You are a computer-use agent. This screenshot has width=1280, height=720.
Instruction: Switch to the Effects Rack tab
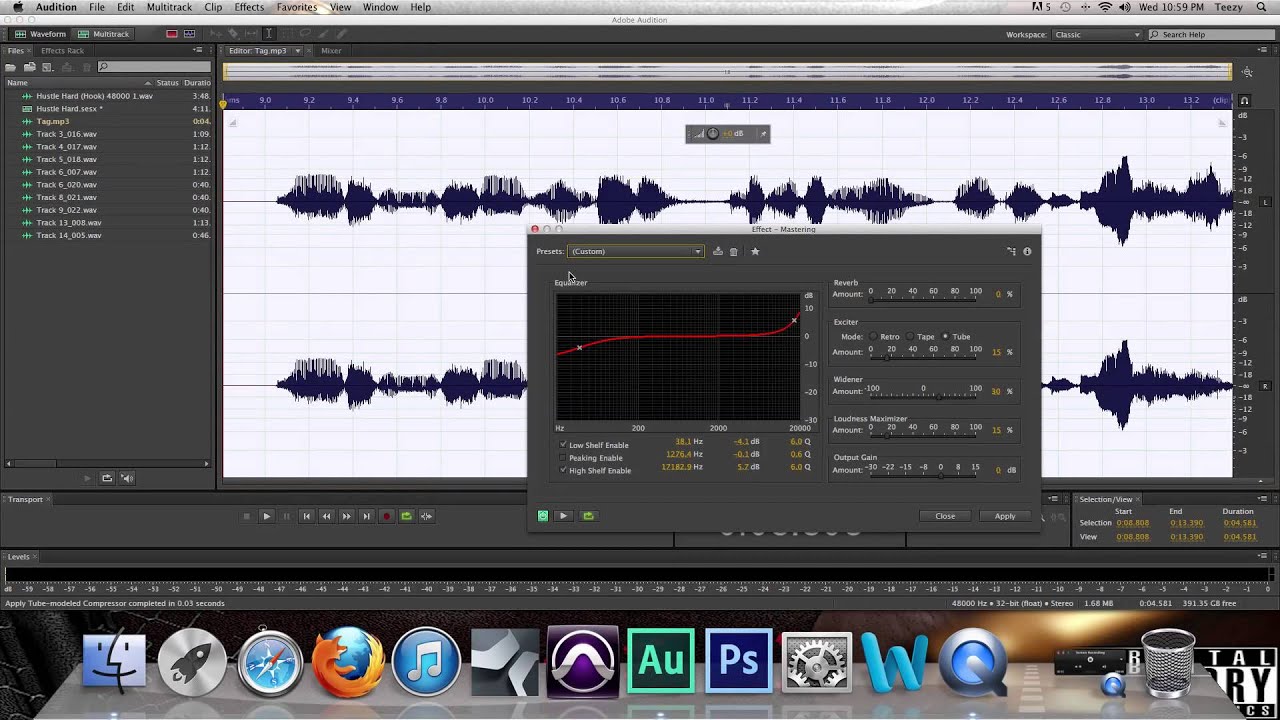(x=62, y=51)
